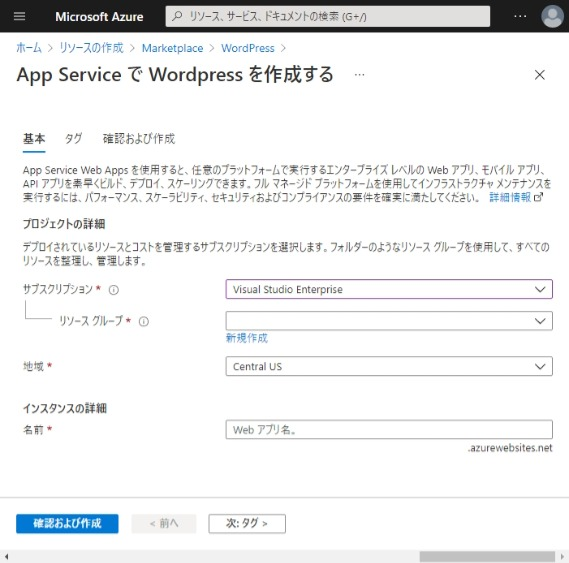Viewport: 569px width, 563px height.
Task: Switch to the 基本 tab
Action: point(34,139)
